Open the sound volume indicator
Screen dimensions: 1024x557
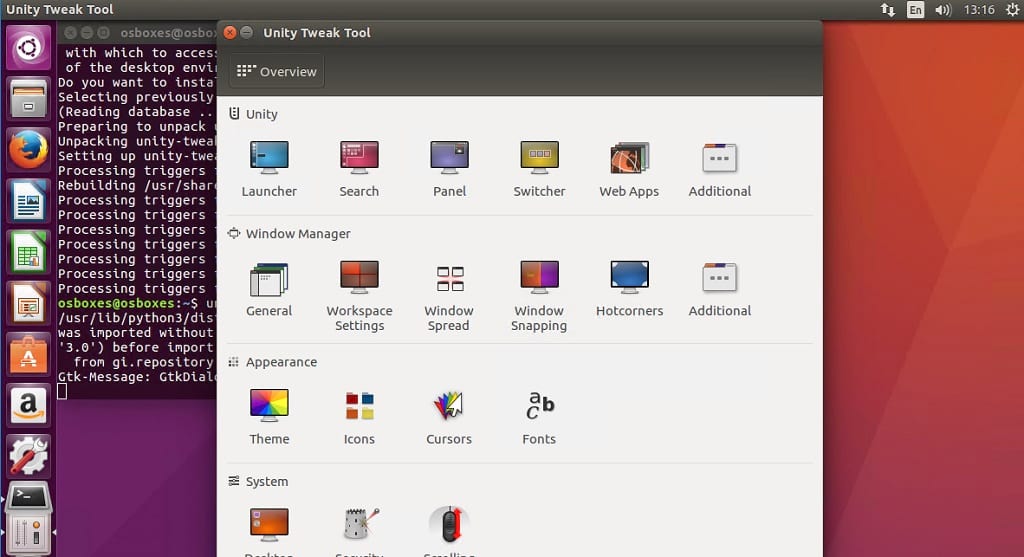pyautogui.click(x=943, y=10)
